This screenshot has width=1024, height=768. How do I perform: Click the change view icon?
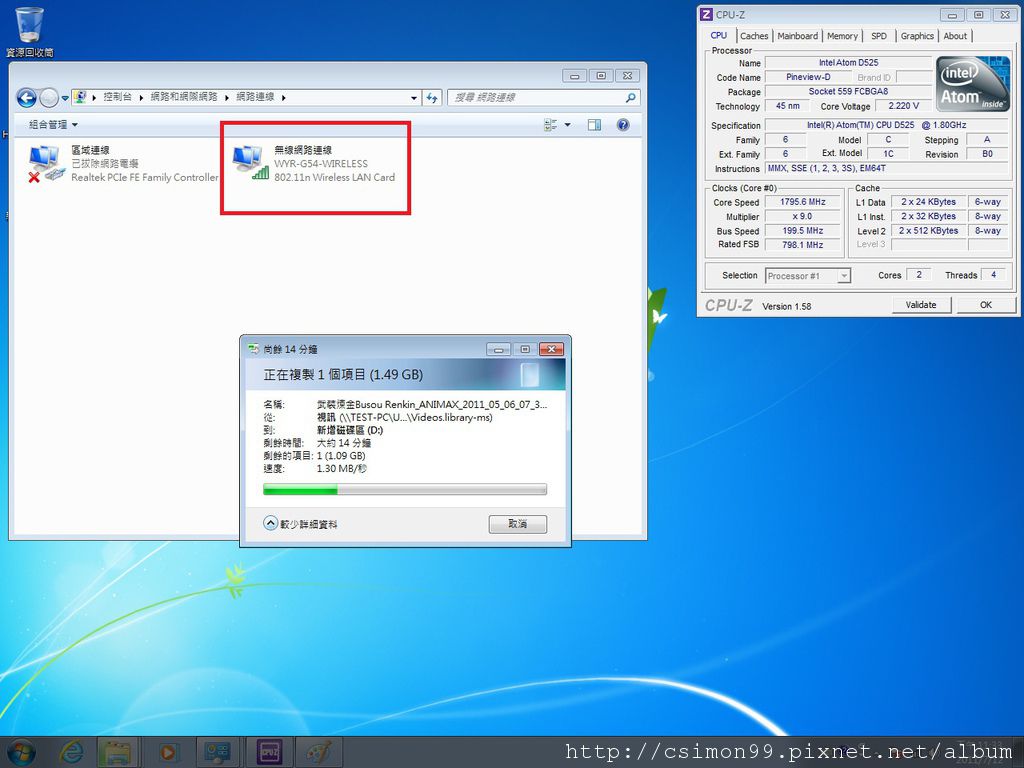point(551,124)
